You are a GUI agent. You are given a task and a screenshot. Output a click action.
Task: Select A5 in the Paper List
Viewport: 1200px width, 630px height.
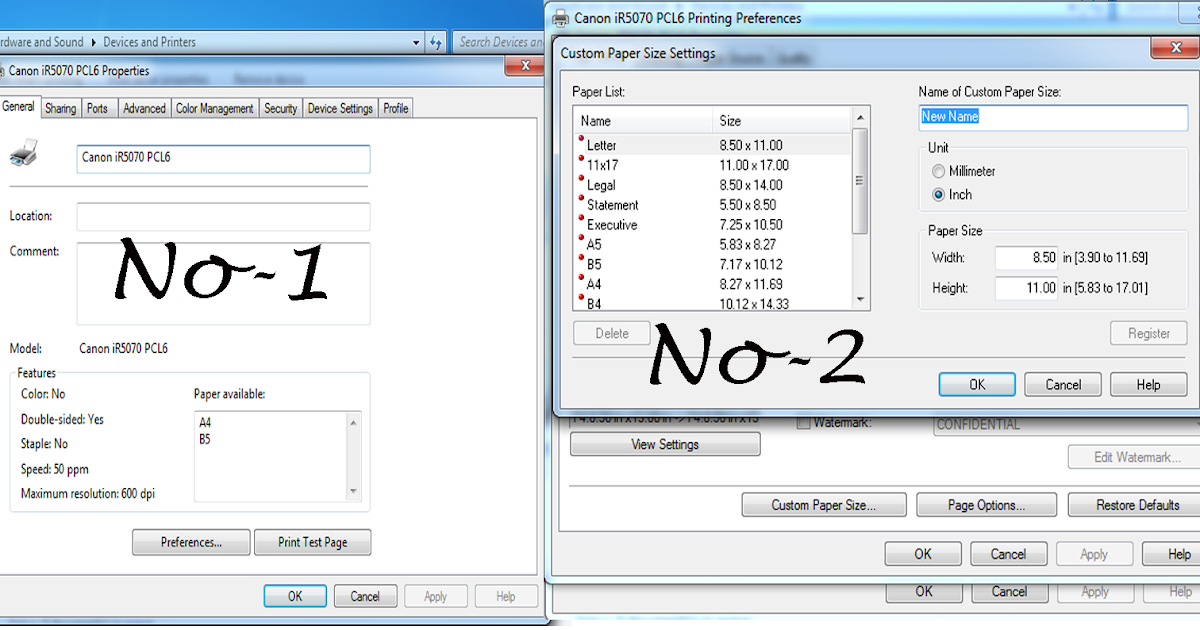(714, 244)
